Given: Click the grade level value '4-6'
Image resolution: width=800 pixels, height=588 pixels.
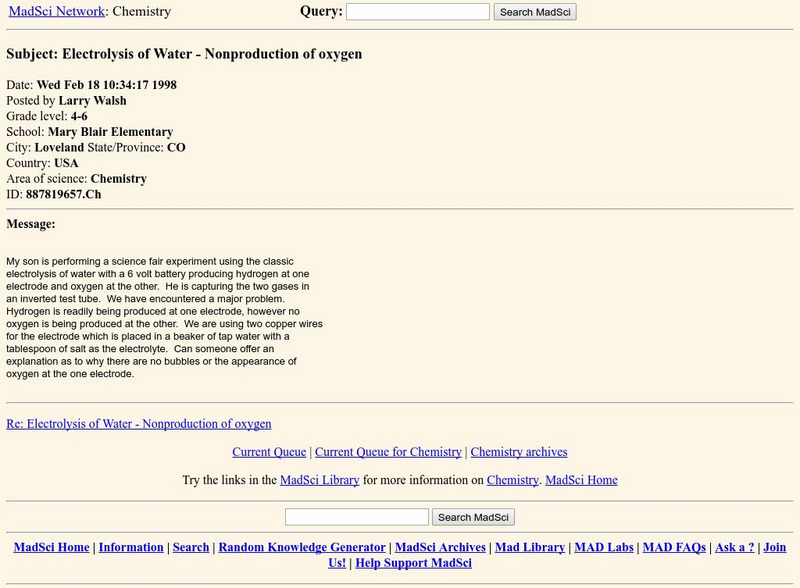Looking at the screenshot, I should click(x=79, y=116).
